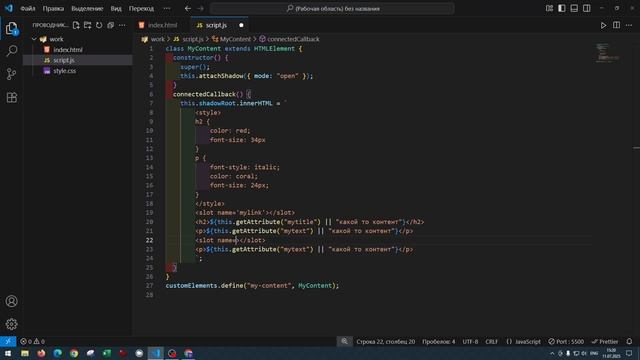Run the script with play button
640x360 pixels.
pos(603,25)
